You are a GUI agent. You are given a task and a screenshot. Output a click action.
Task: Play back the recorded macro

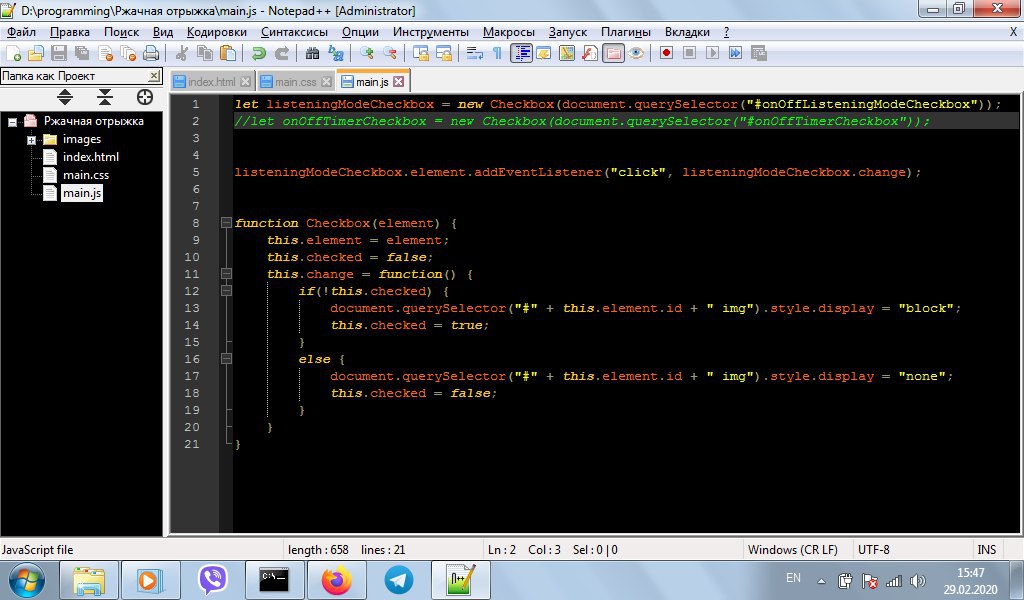click(x=712, y=54)
